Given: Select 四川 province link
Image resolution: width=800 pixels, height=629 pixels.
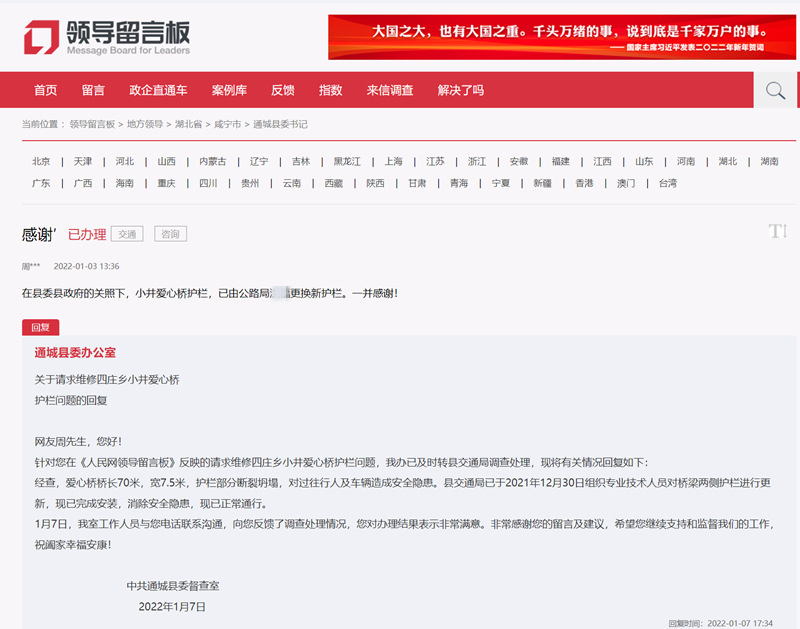Looking at the screenshot, I should (208, 183).
